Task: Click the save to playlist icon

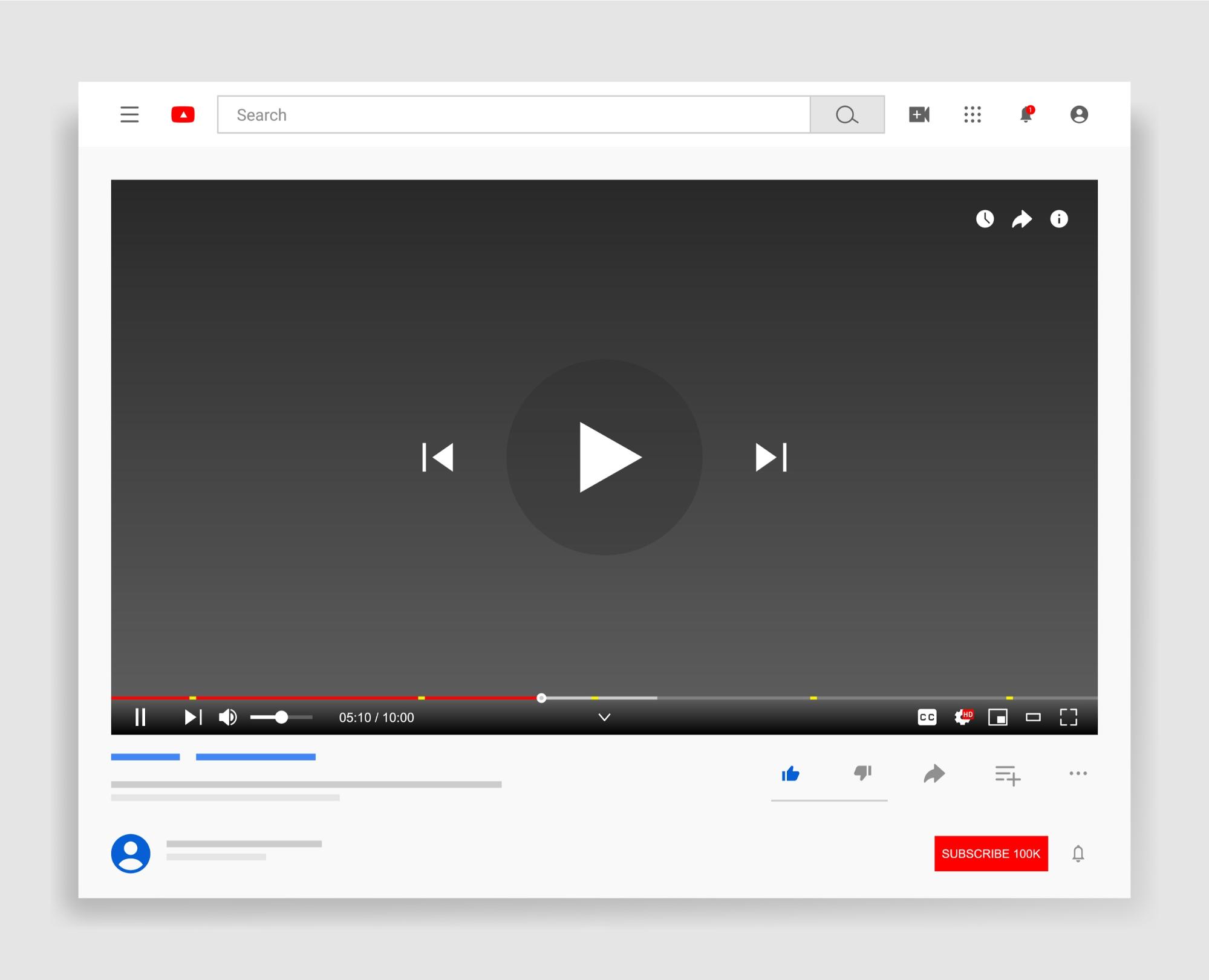Action: 1008,774
